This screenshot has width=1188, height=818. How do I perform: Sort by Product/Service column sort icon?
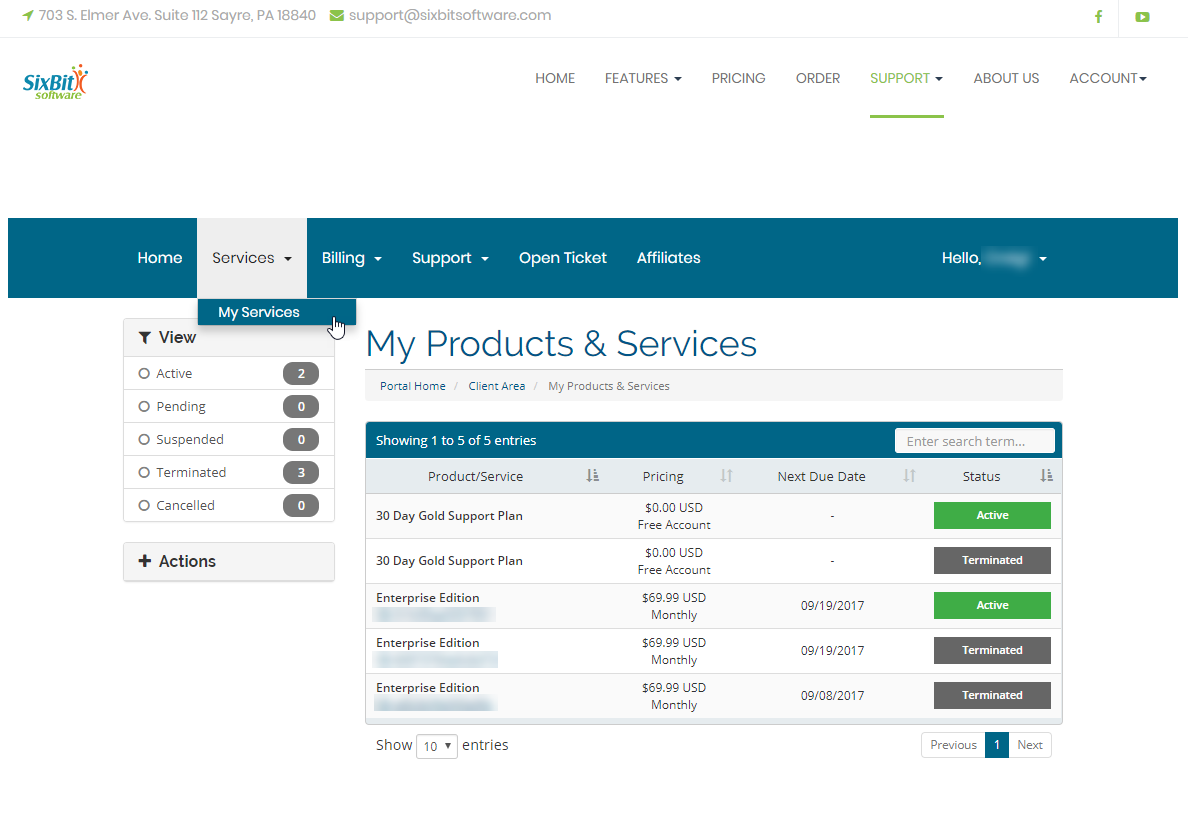click(x=592, y=476)
